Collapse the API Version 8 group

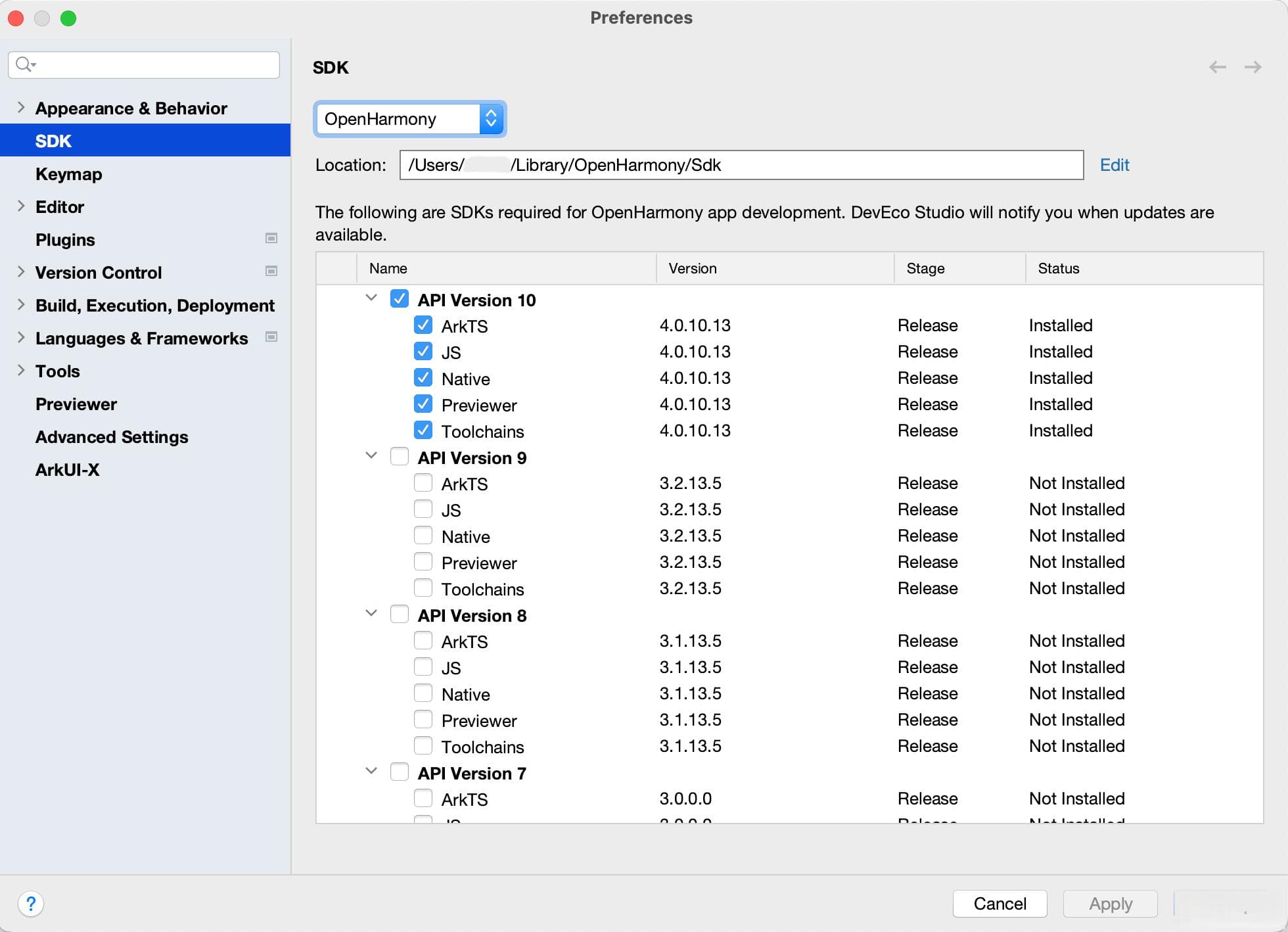pos(371,613)
